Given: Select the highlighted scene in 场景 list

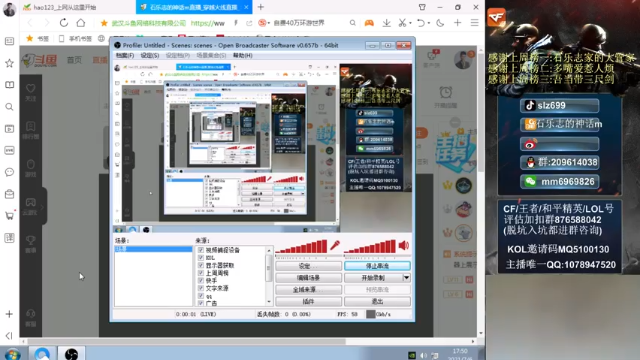Looking at the screenshot, I should 153,249.
